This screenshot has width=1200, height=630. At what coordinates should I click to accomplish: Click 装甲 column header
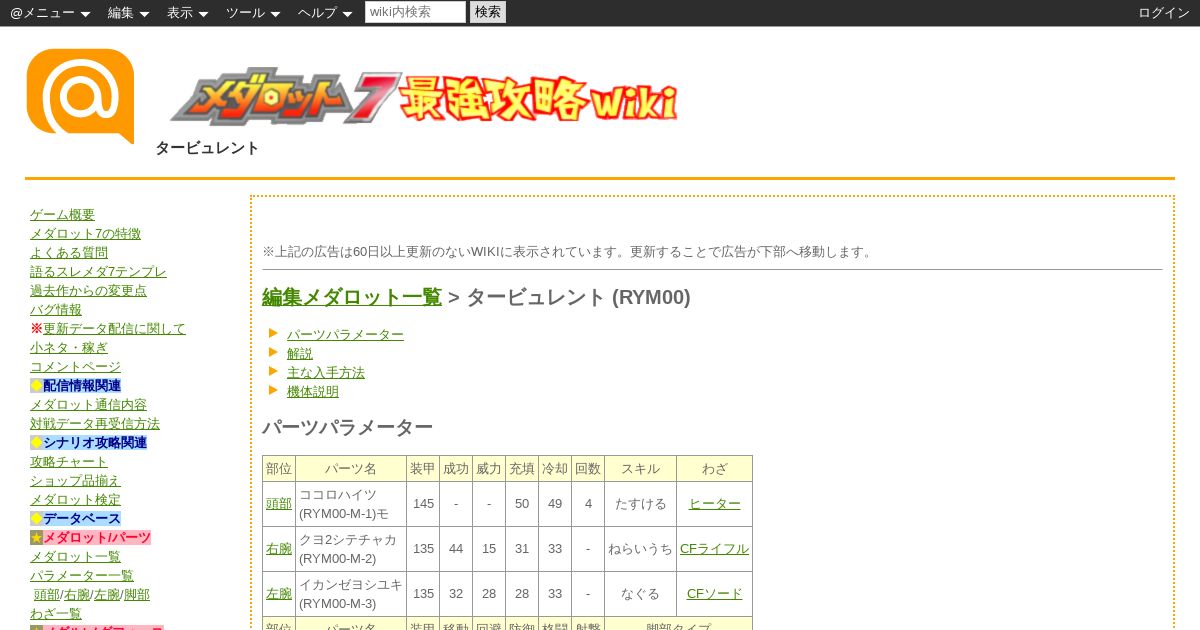coord(423,469)
